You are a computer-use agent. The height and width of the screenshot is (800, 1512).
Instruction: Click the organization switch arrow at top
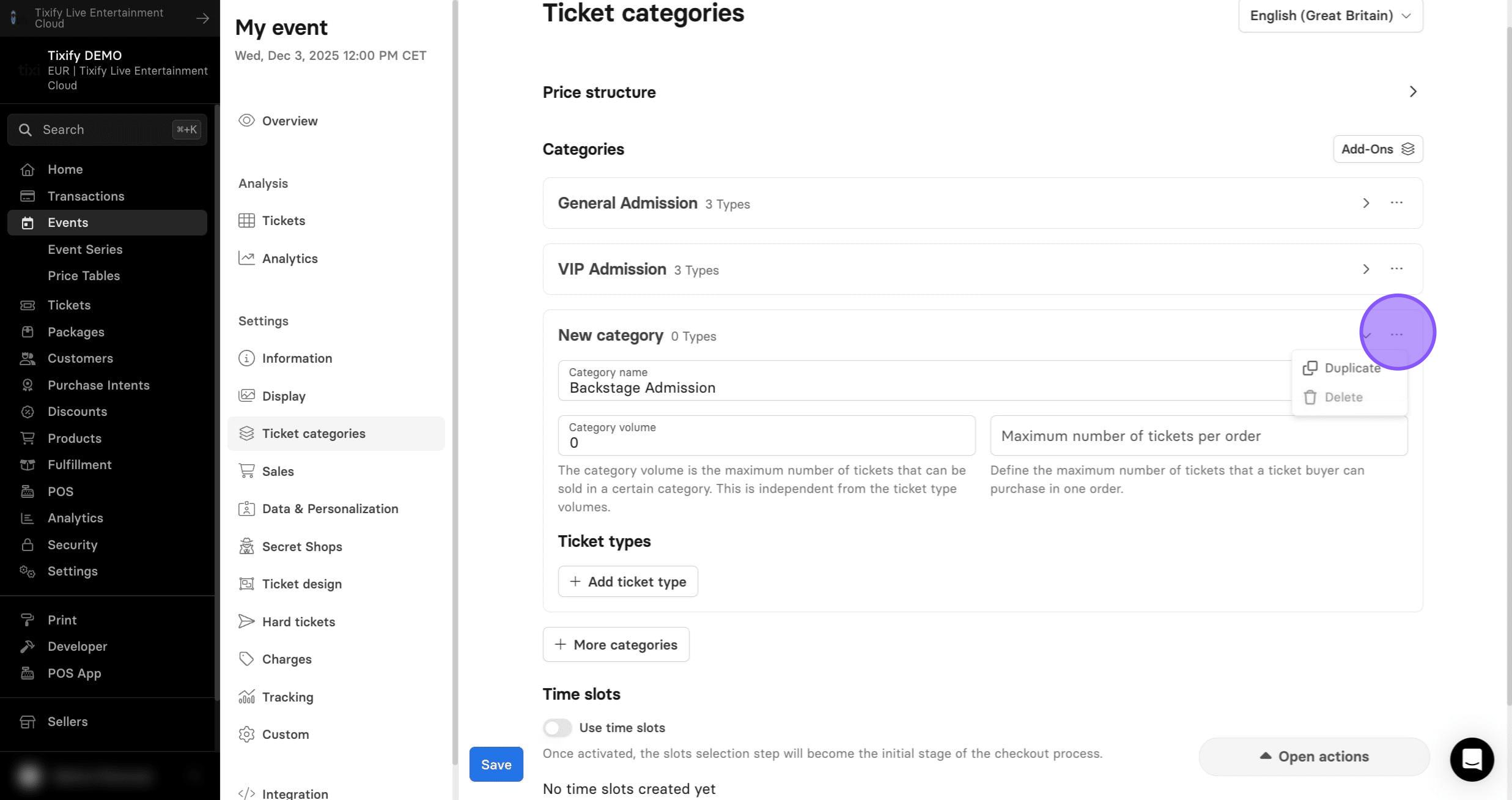click(202, 18)
